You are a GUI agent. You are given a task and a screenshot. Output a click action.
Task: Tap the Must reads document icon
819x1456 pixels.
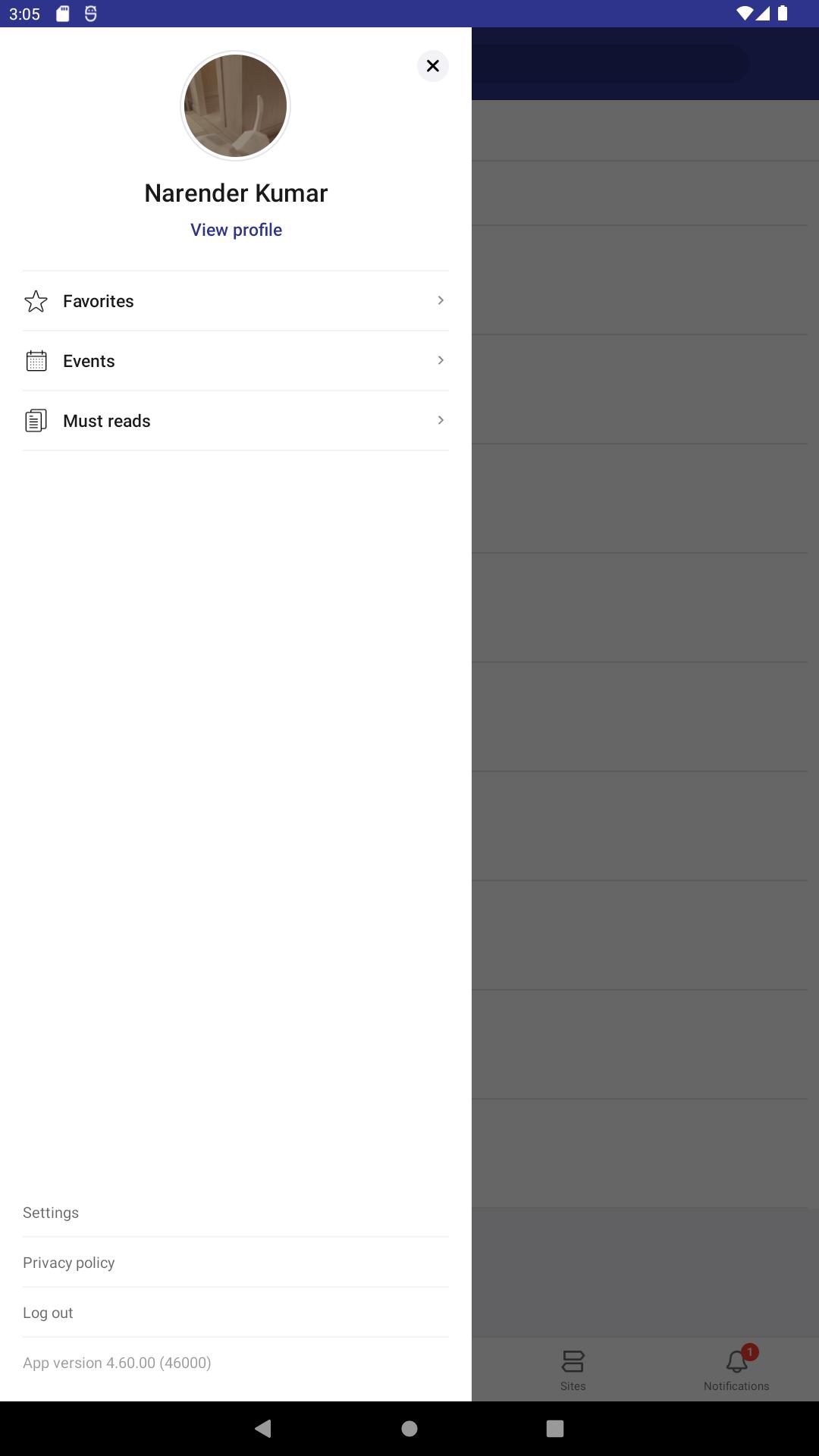[36, 421]
